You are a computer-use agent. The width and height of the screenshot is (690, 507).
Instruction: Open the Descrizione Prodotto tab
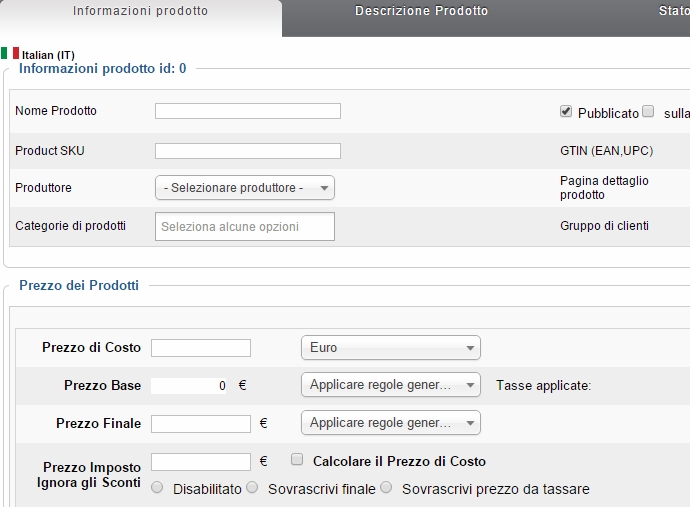[x=421, y=12]
